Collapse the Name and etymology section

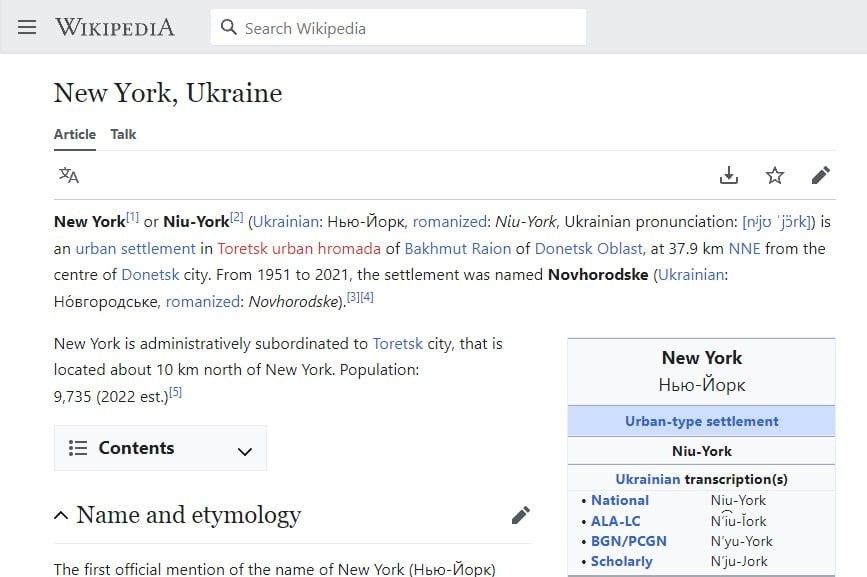point(61,516)
